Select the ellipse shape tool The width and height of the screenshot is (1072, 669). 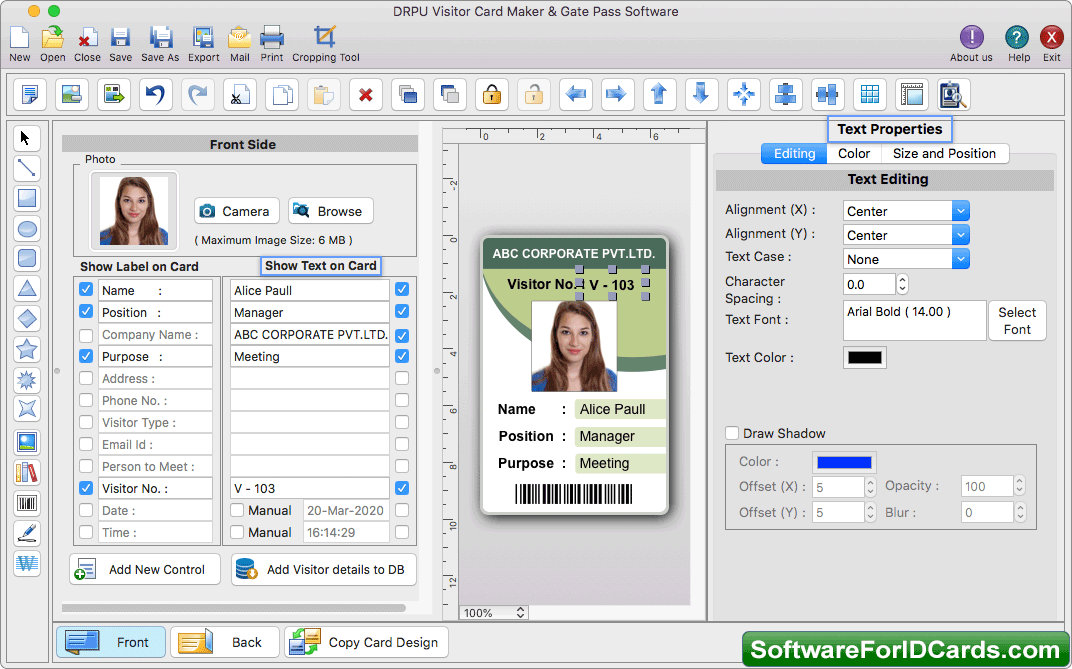coord(27,229)
